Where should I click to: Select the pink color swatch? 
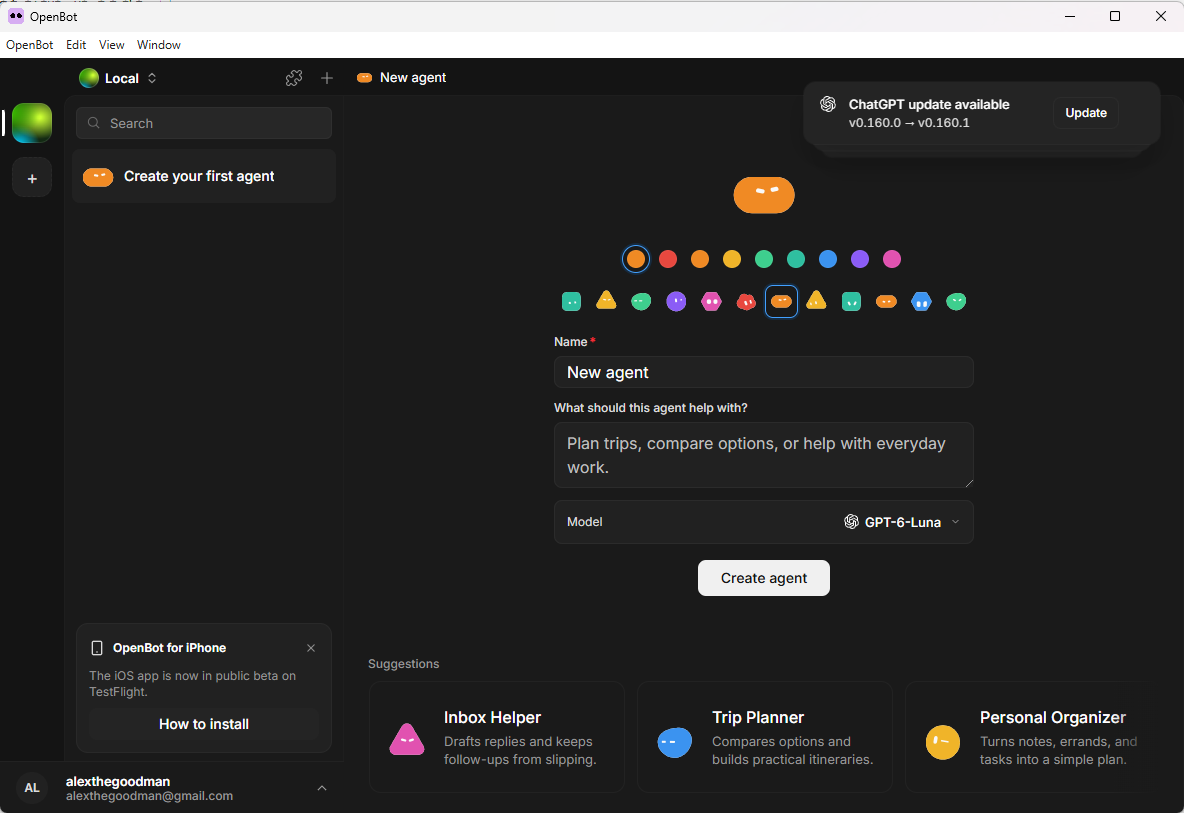click(x=892, y=259)
